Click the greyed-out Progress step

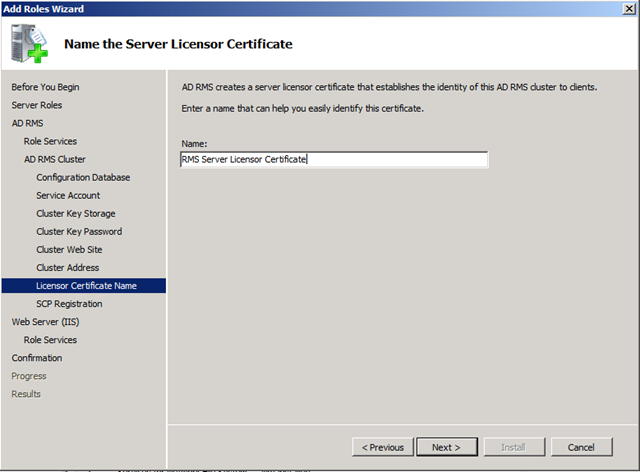(x=29, y=376)
